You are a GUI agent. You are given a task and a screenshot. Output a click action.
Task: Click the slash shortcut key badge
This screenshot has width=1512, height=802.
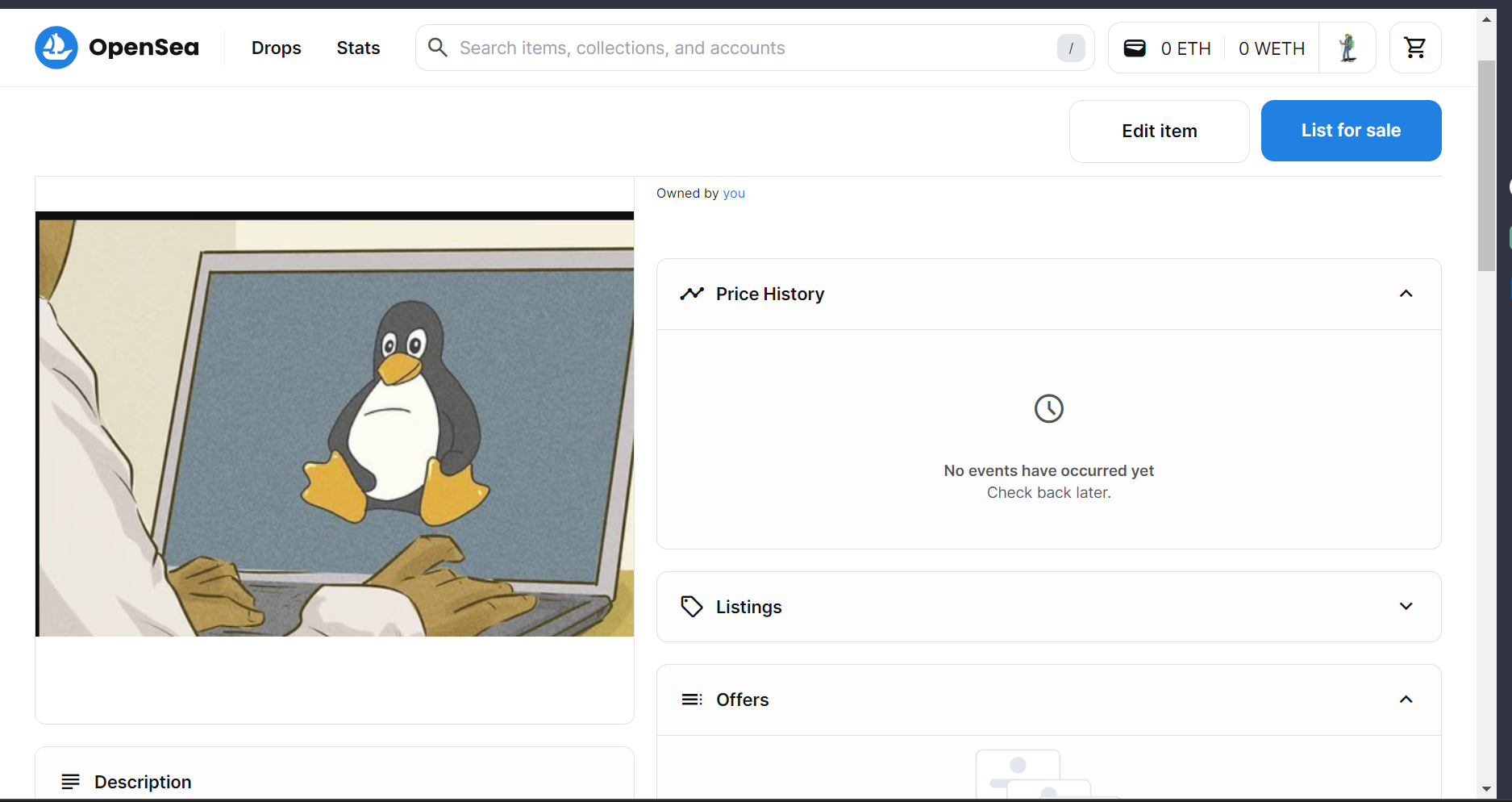click(1071, 48)
